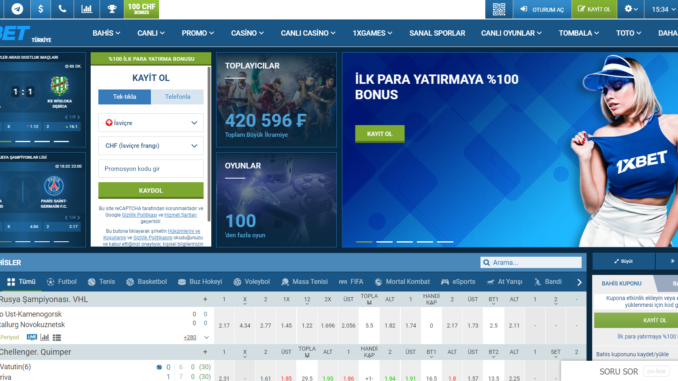
Task: Click the OTURUM AÇ login button
Action: (x=542, y=9)
